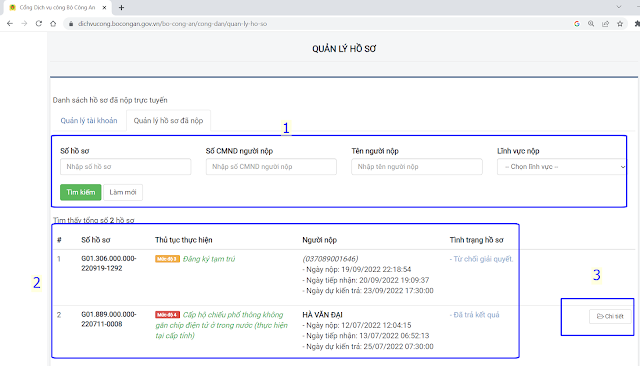Image resolution: width=640 pixels, height=366 pixels.
Task: Open the zoom magnifier icon
Action: click(591, 24)
